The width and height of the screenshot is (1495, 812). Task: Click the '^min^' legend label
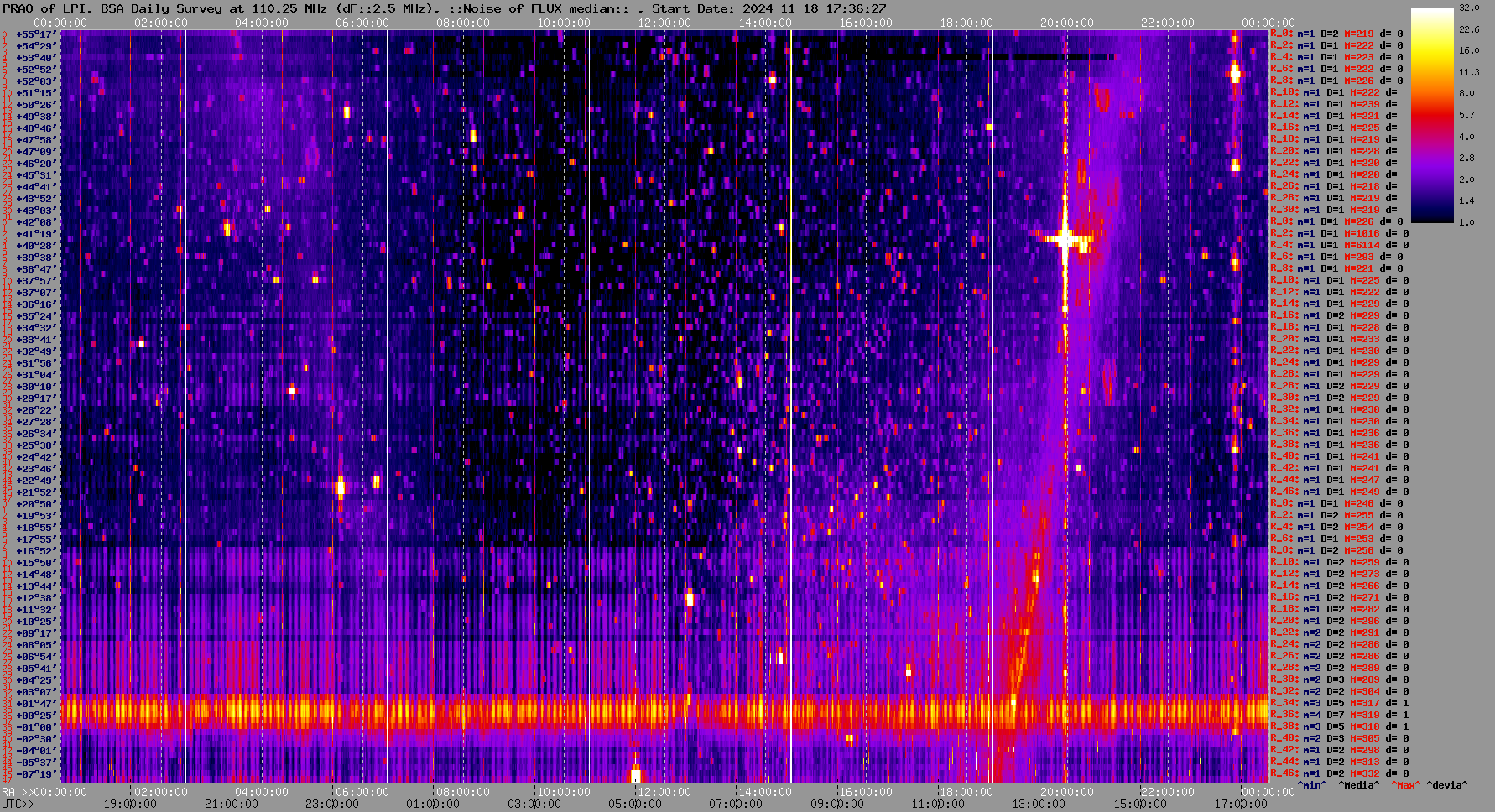(1312, 785)
